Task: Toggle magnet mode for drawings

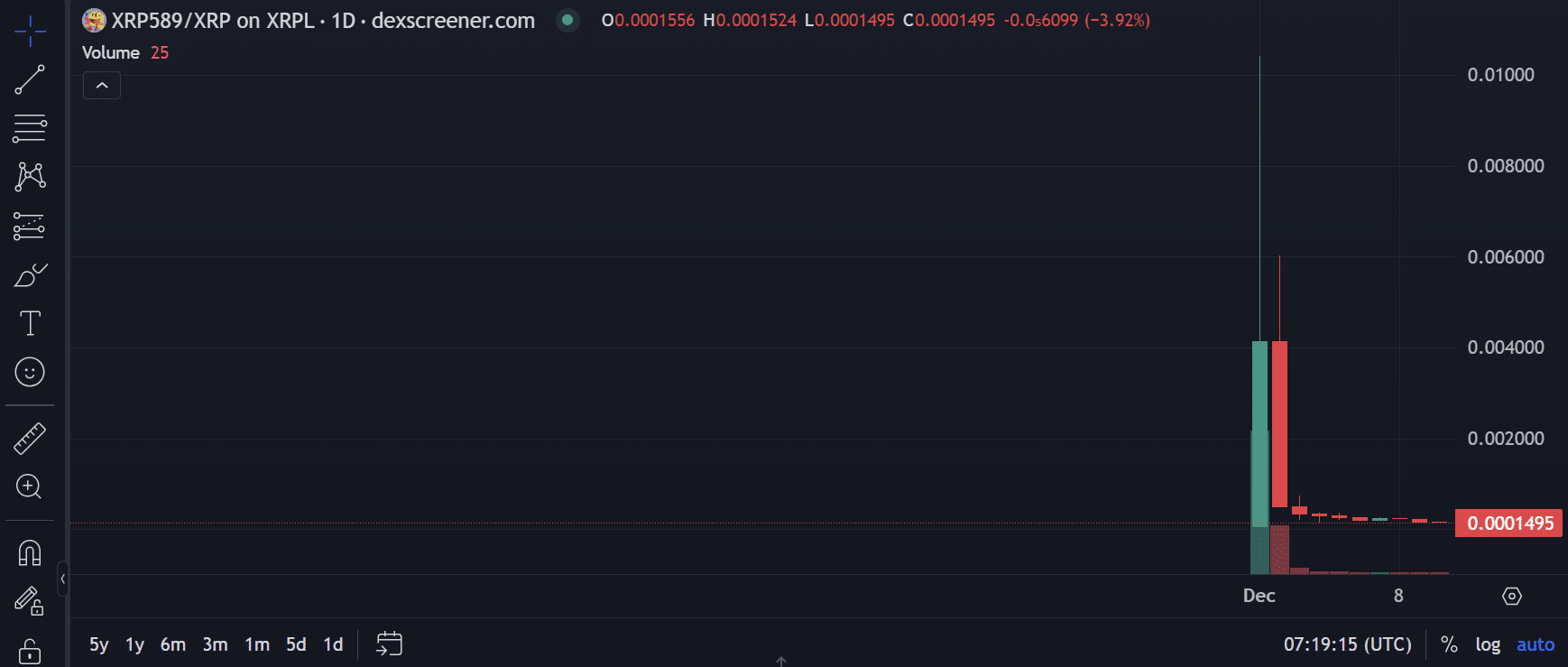Action: tap(30, 552)
